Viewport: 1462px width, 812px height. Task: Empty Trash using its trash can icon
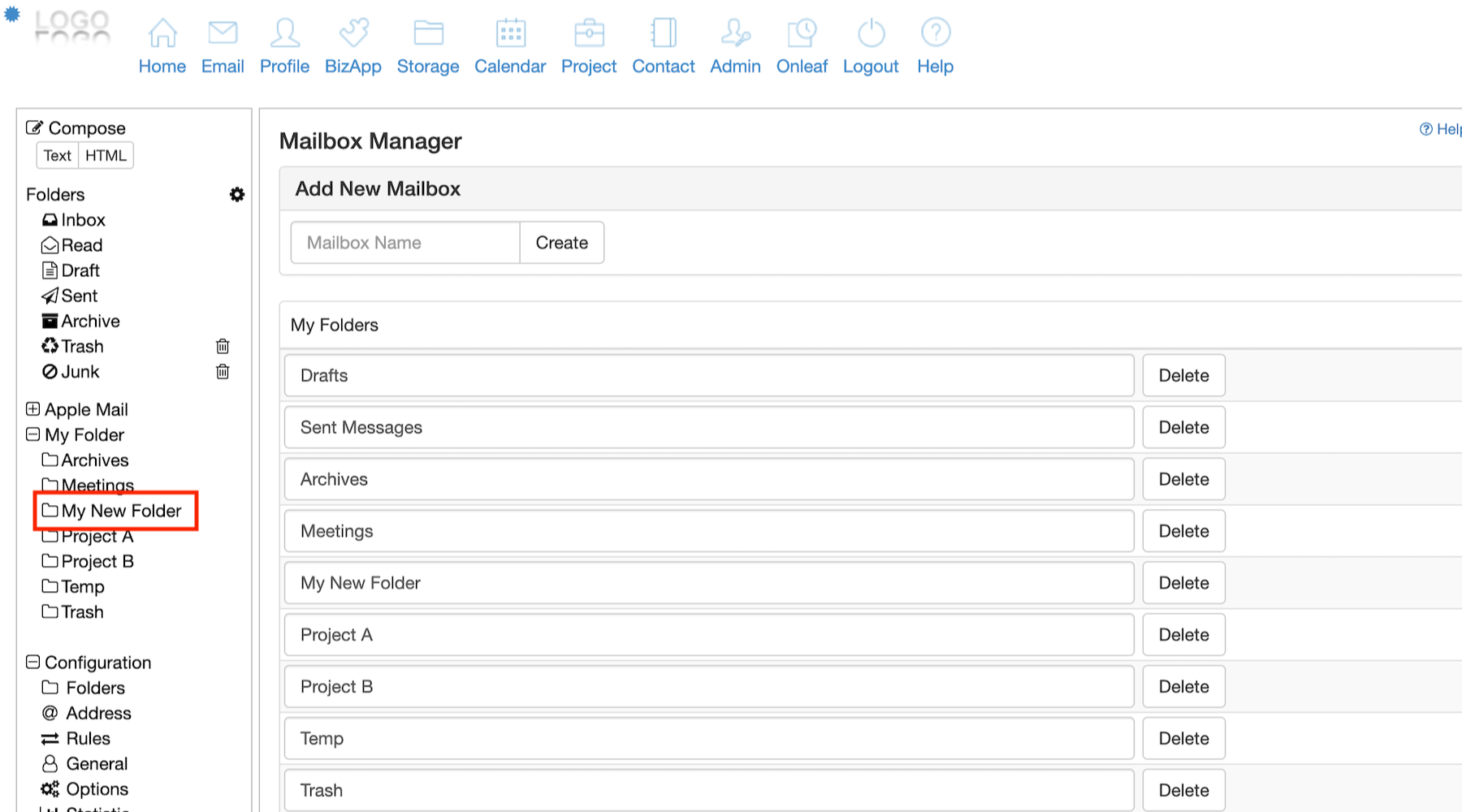click(223, 347)
